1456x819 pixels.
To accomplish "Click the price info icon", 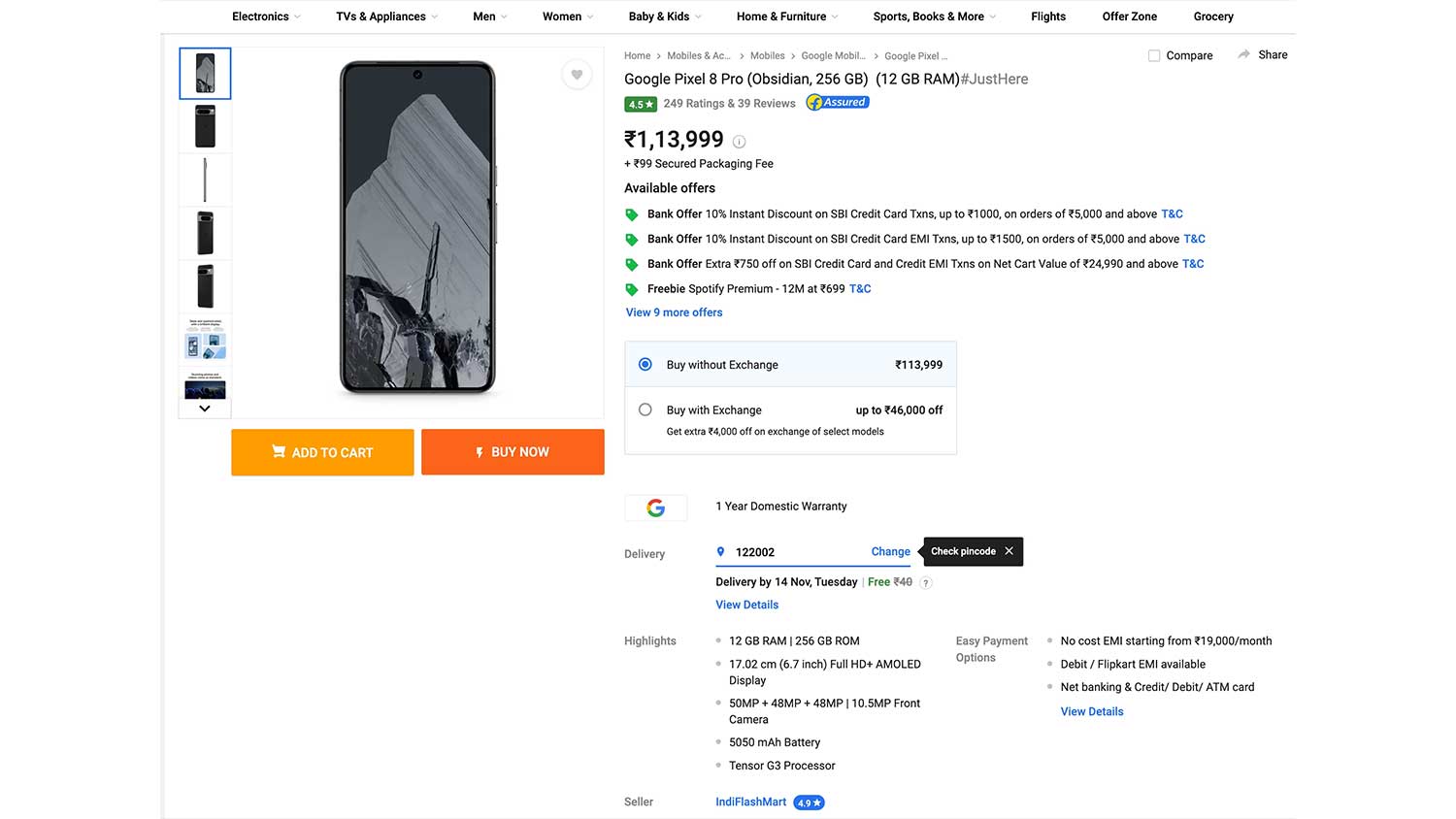I will [x=739, y=142].
